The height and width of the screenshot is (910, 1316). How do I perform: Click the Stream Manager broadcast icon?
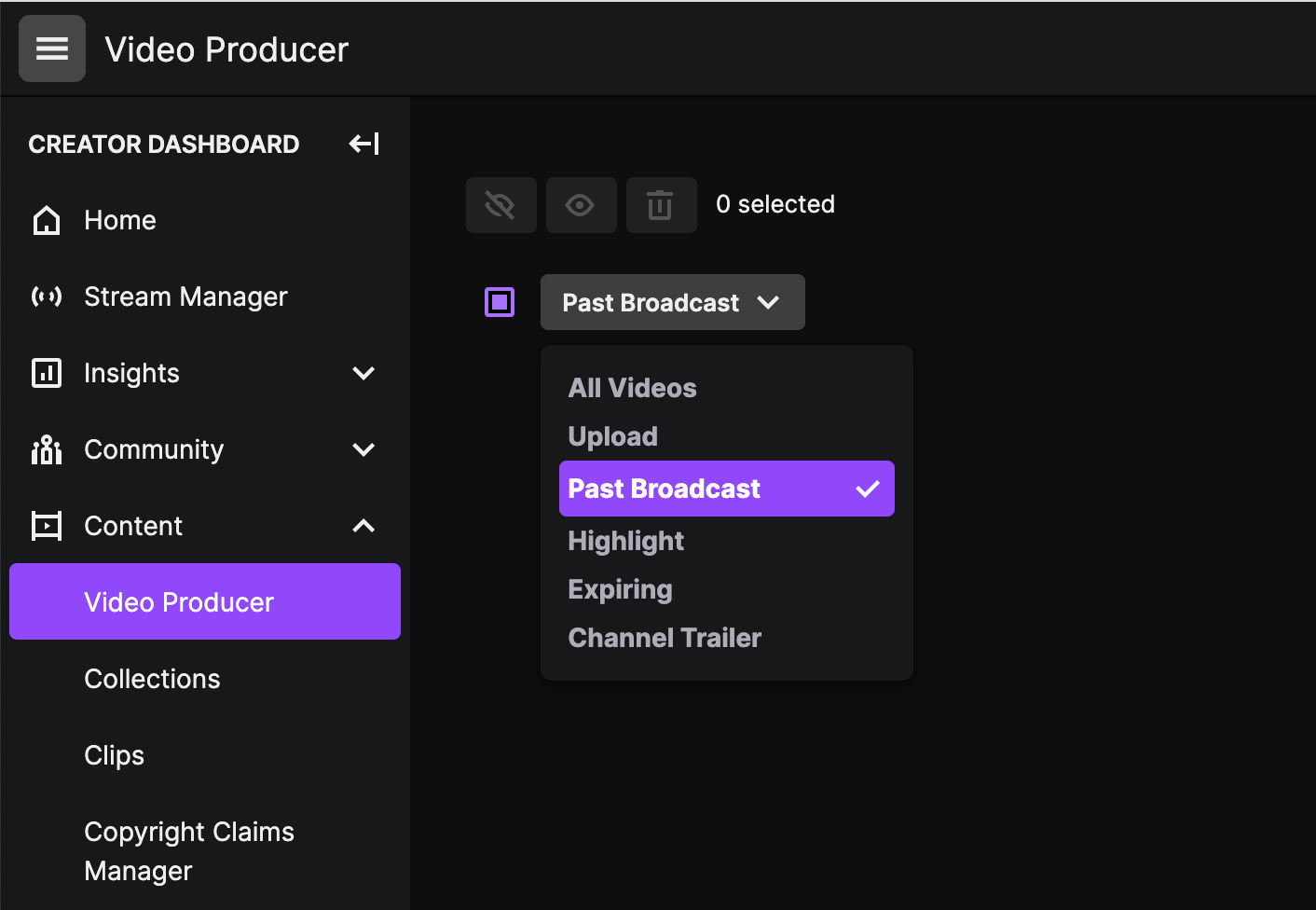tap(47, 296)
